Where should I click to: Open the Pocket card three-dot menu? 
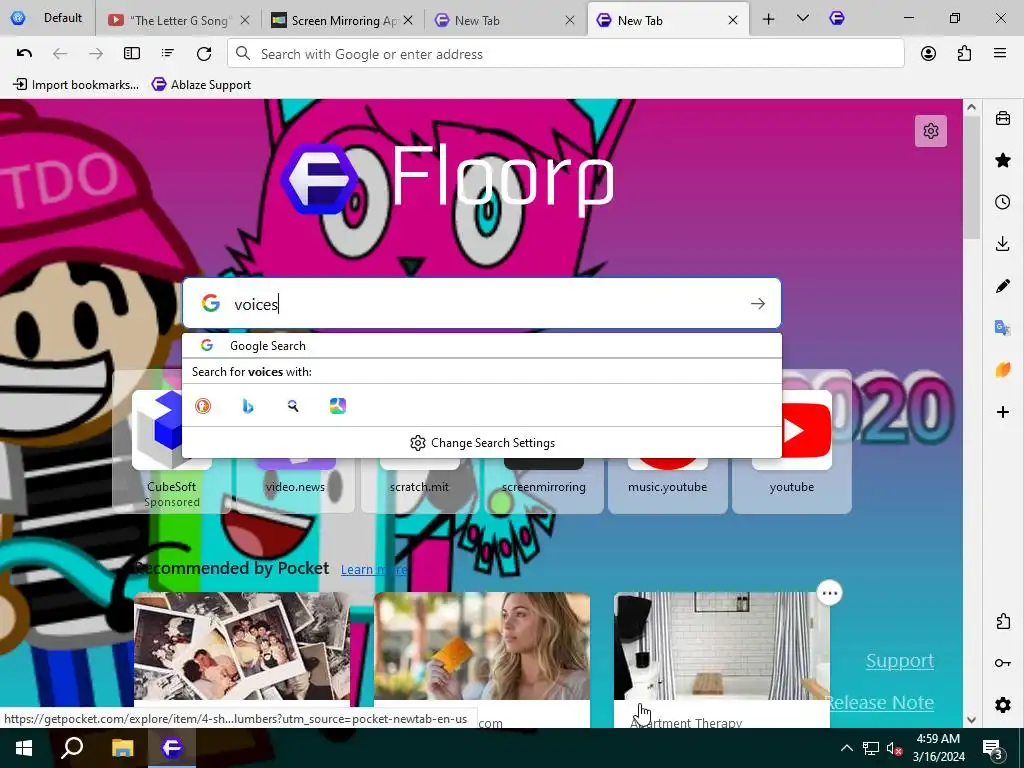pos(829,593)
